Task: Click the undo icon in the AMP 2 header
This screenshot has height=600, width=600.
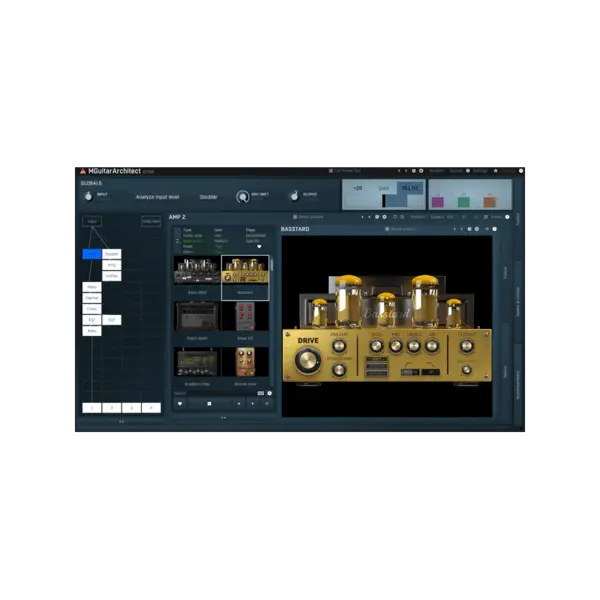Action: 395,217
